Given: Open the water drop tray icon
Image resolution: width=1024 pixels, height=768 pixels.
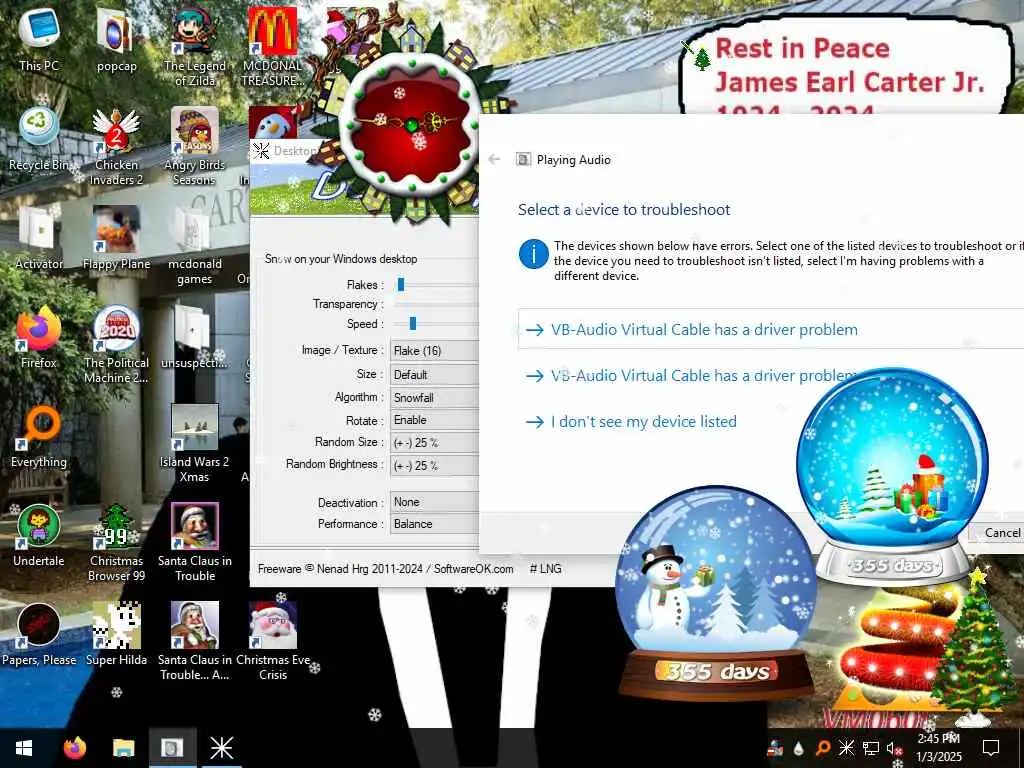Looking at the screenshot, I should 799,748.
